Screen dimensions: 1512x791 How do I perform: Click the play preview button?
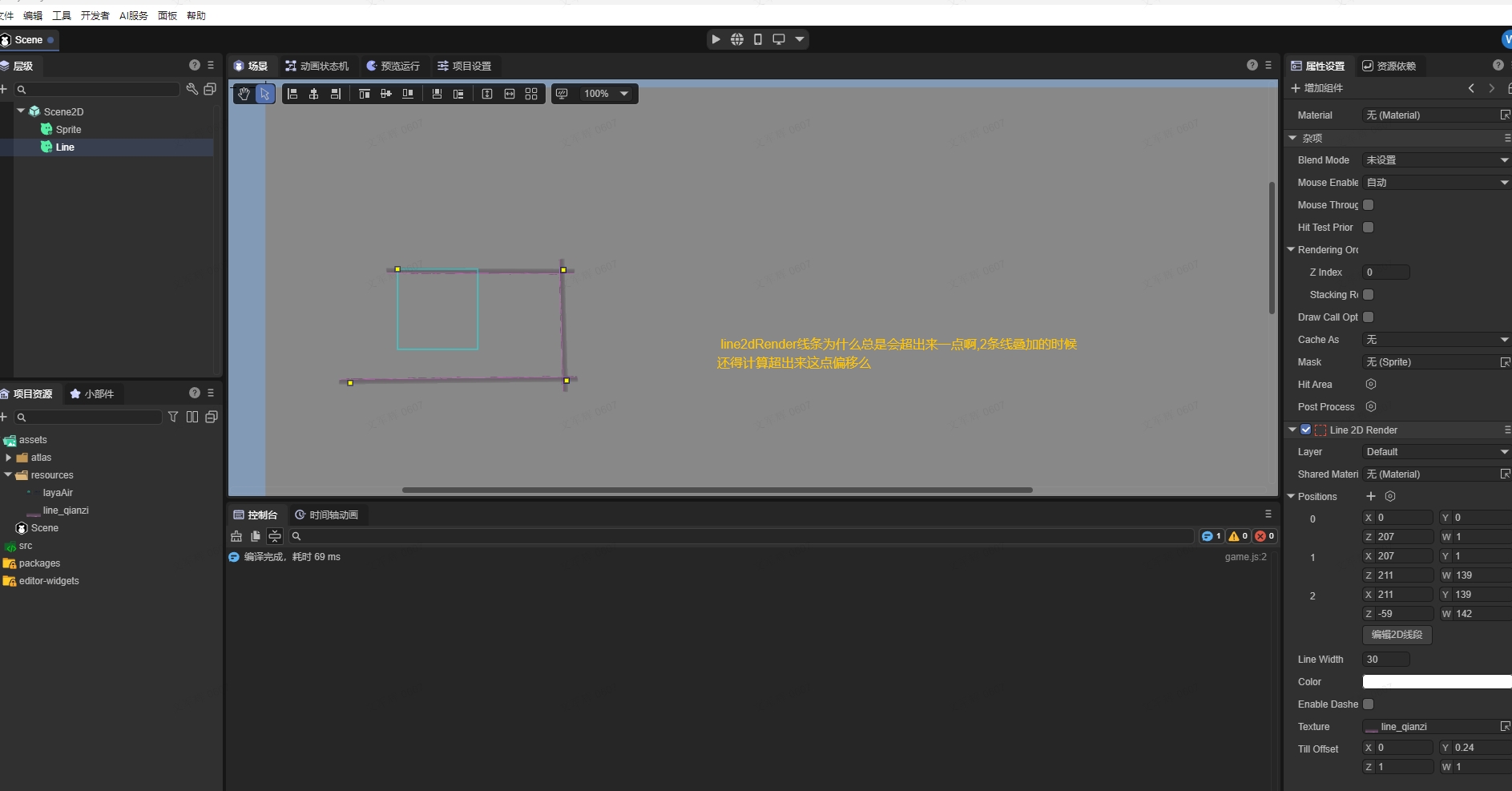coord(716,39)
